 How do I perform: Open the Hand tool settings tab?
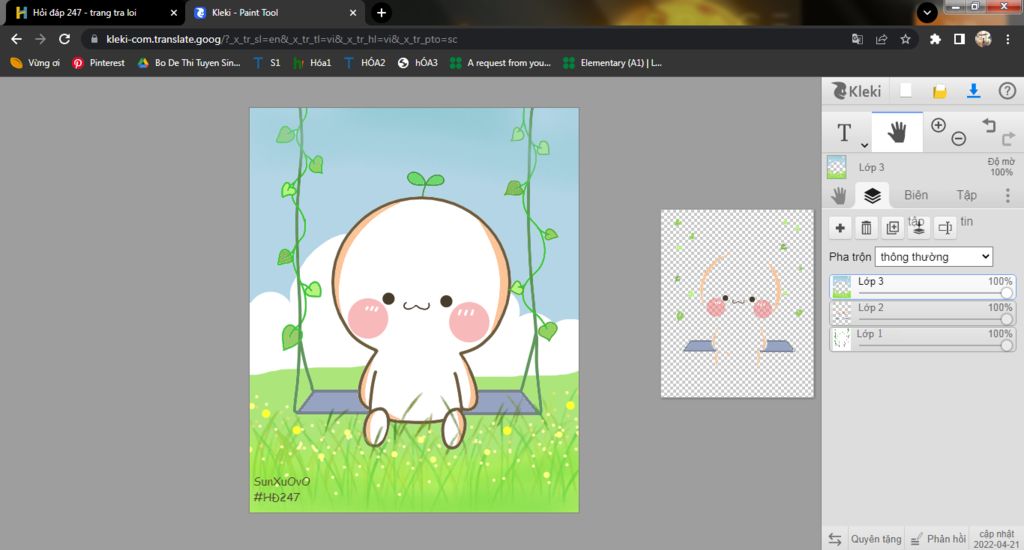point(839,195)
